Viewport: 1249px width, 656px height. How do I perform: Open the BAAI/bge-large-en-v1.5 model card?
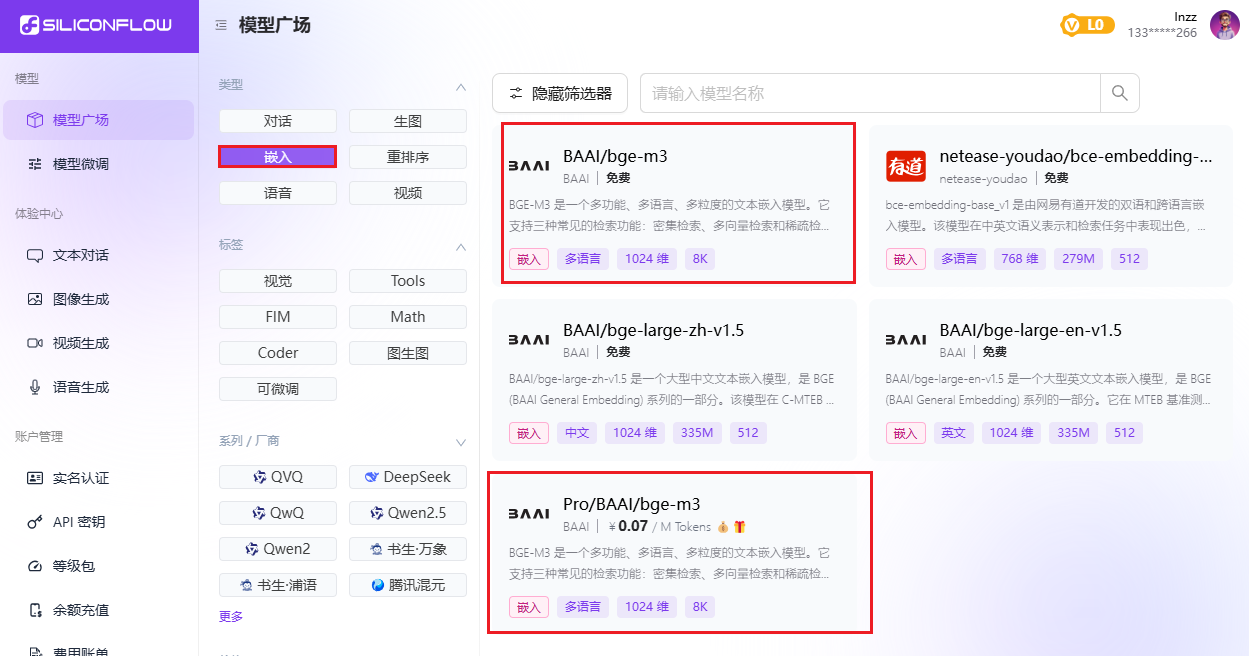click(x=1050, y=379)
